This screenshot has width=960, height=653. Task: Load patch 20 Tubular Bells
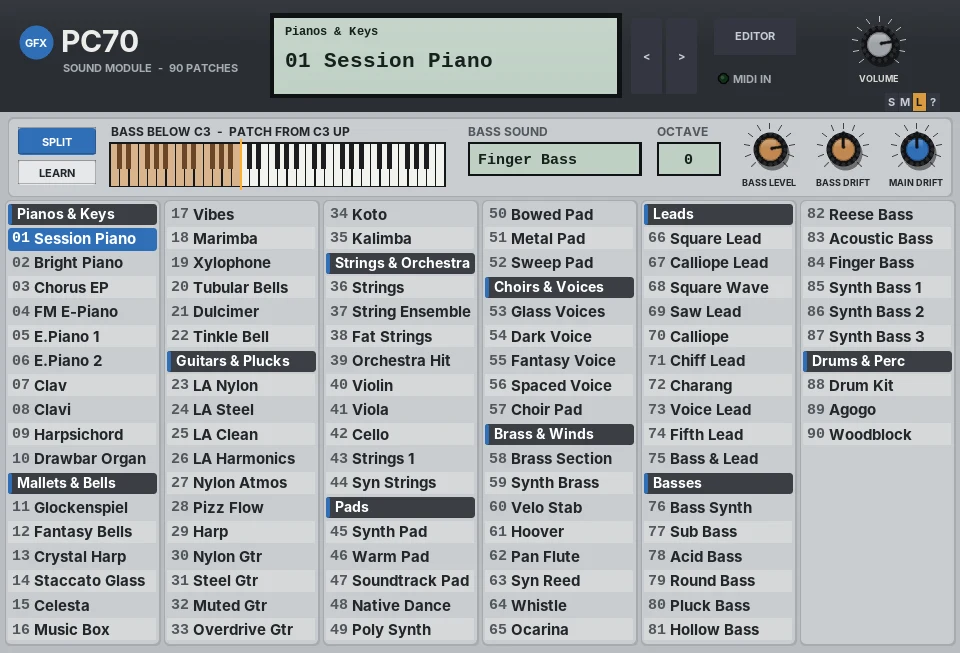[242, 288]
